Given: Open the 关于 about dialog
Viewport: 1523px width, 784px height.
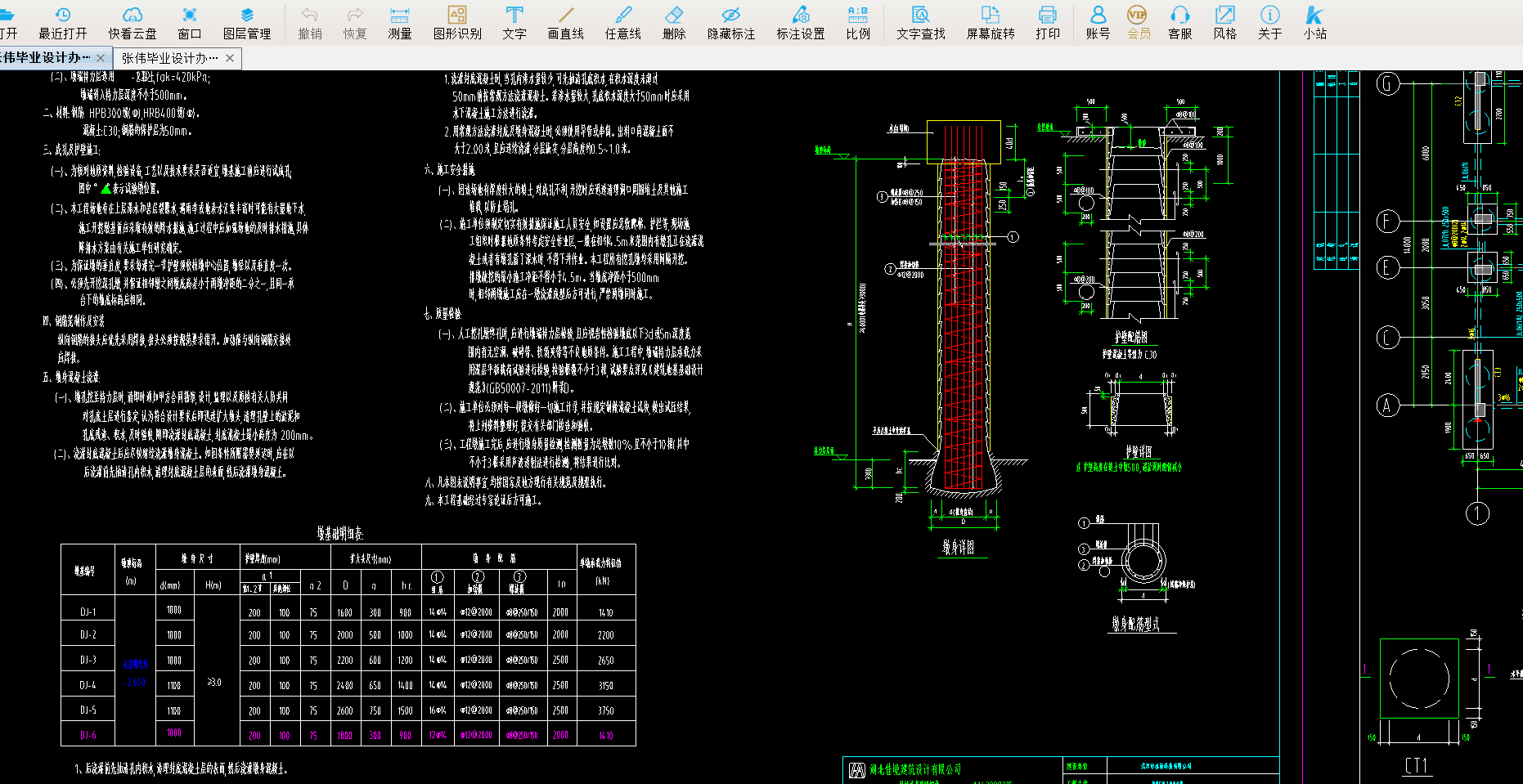Looking at the screenshot, I should pyautogui.click(x=1270, y=23).
